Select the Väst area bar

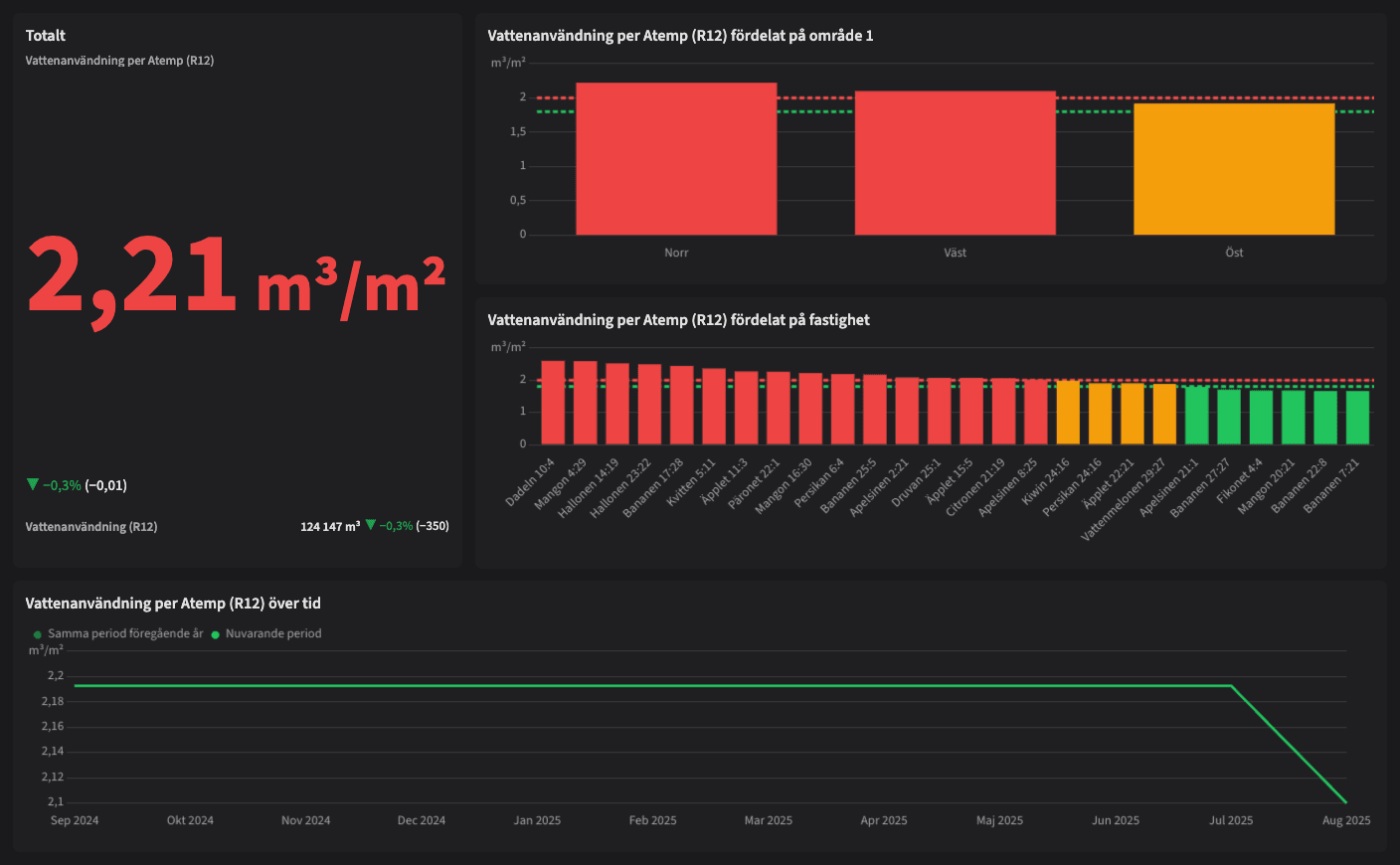(x=955, y=164)
